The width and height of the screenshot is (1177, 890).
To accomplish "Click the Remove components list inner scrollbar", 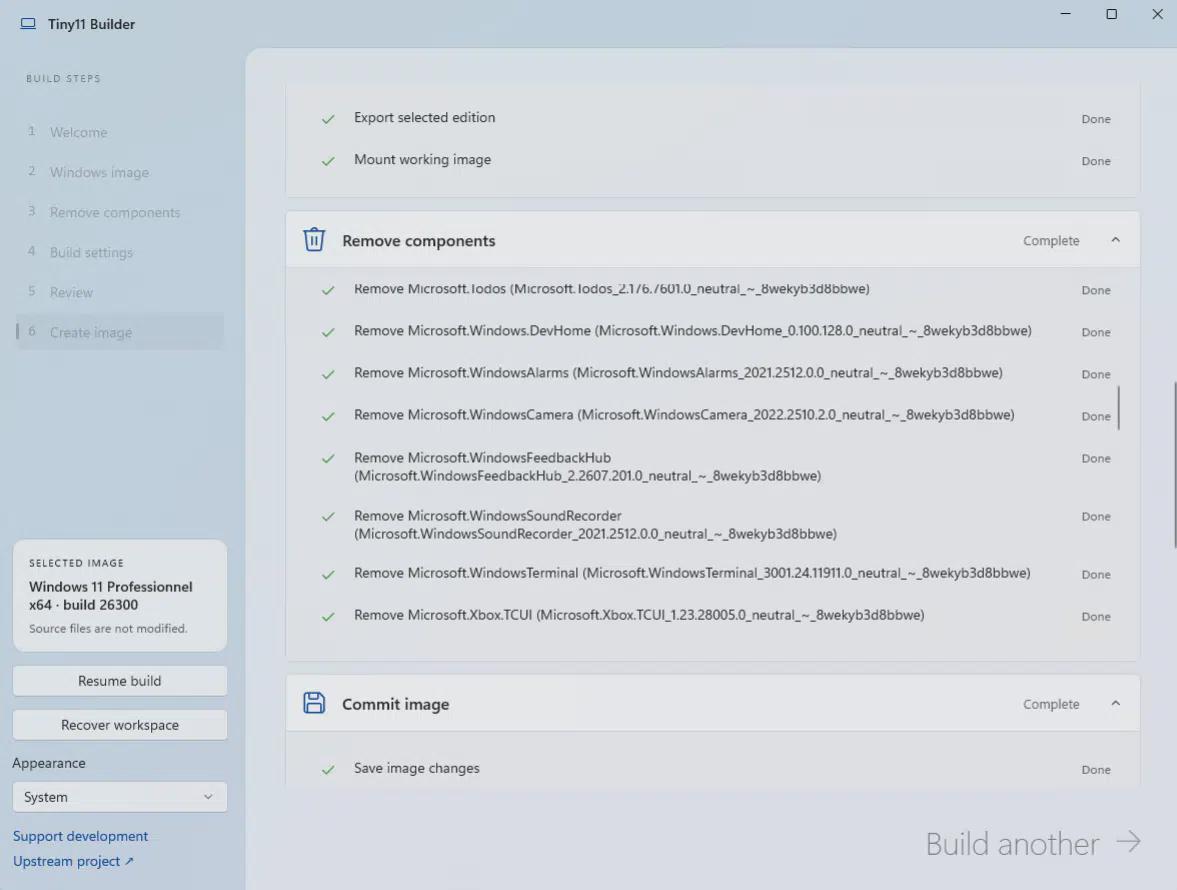I will click(x=1118, y=408).
